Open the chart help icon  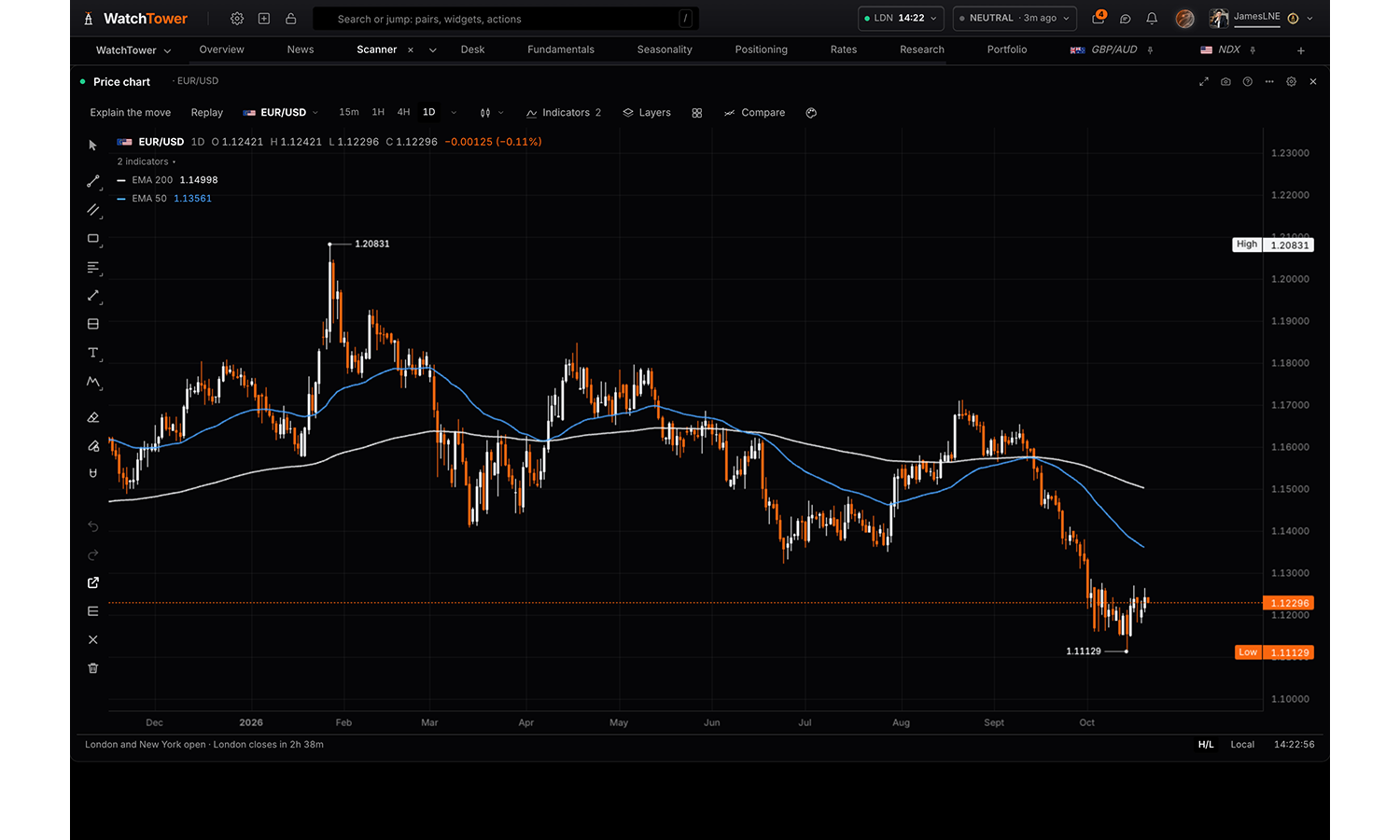coord(1248,82)
